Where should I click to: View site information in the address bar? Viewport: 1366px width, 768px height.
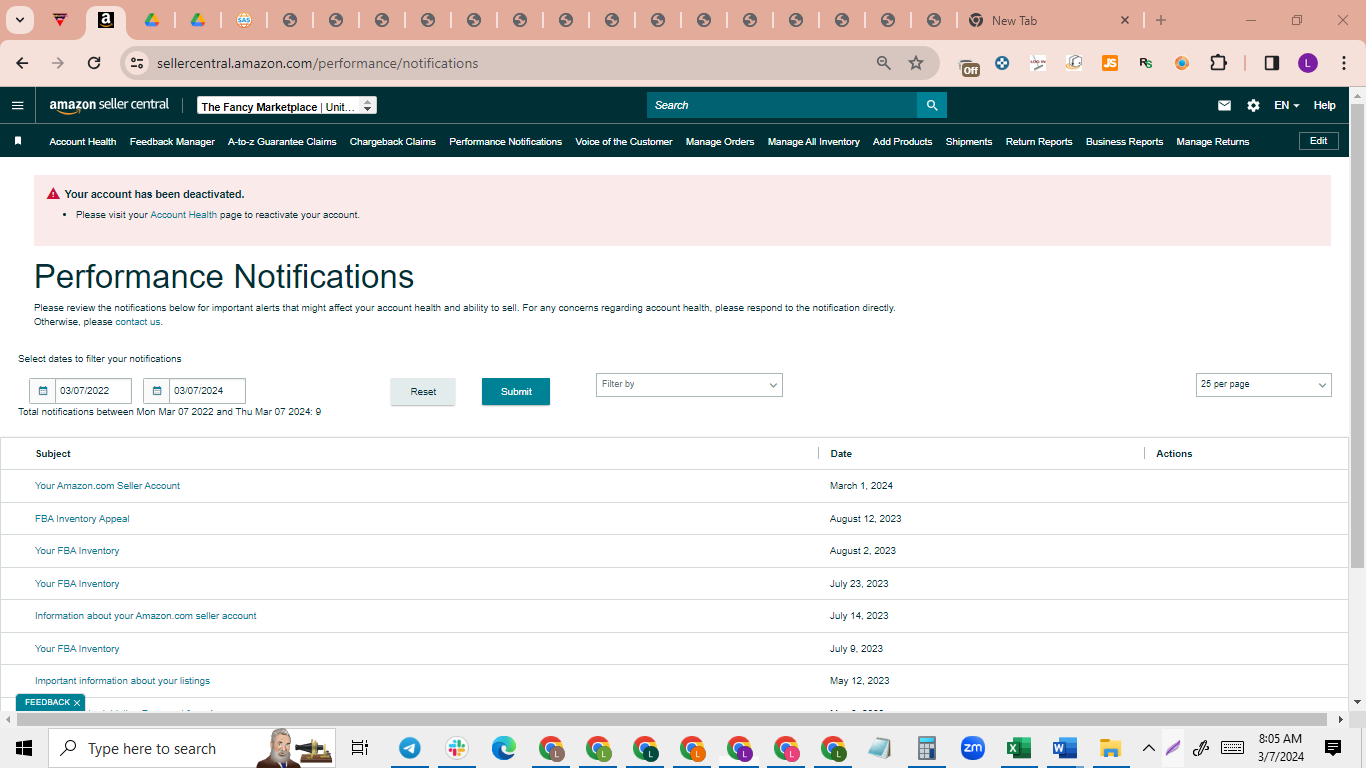137,63
